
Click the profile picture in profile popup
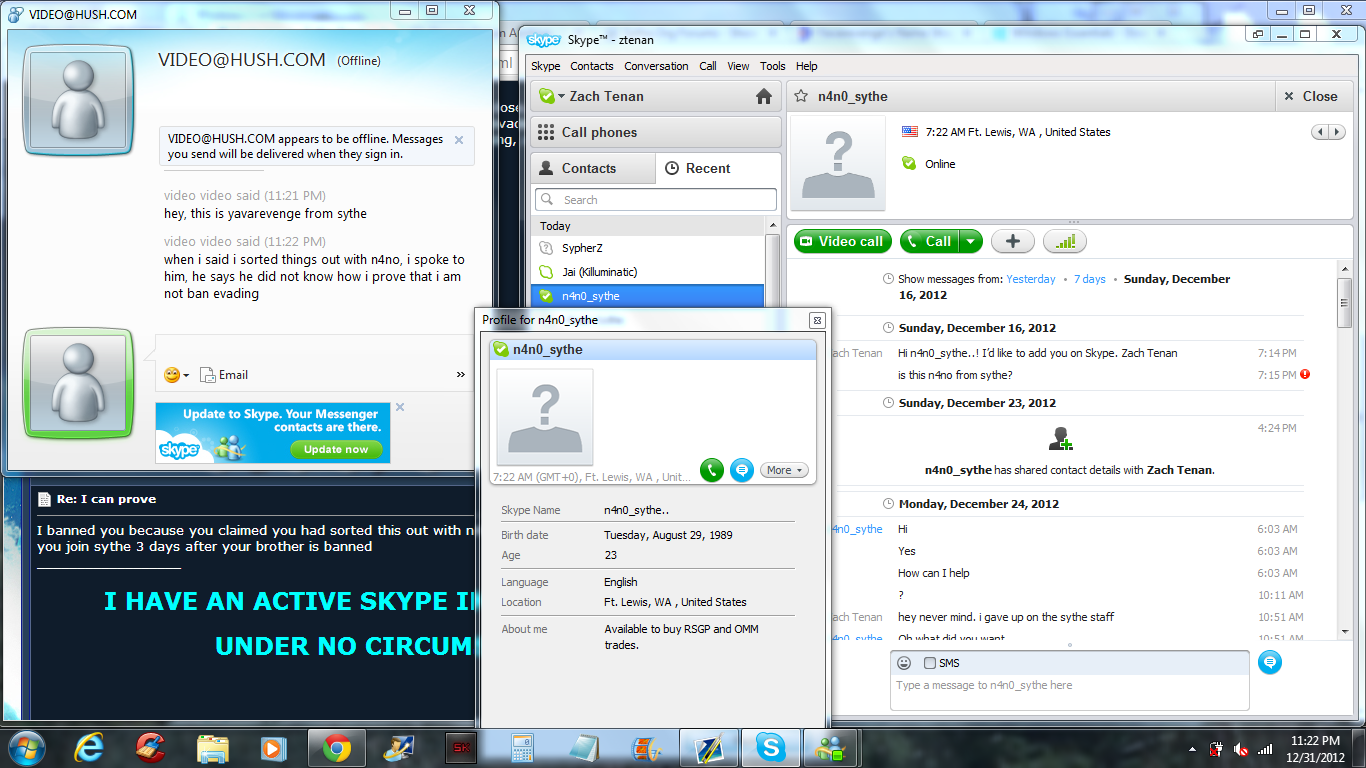tap(545, 416)
